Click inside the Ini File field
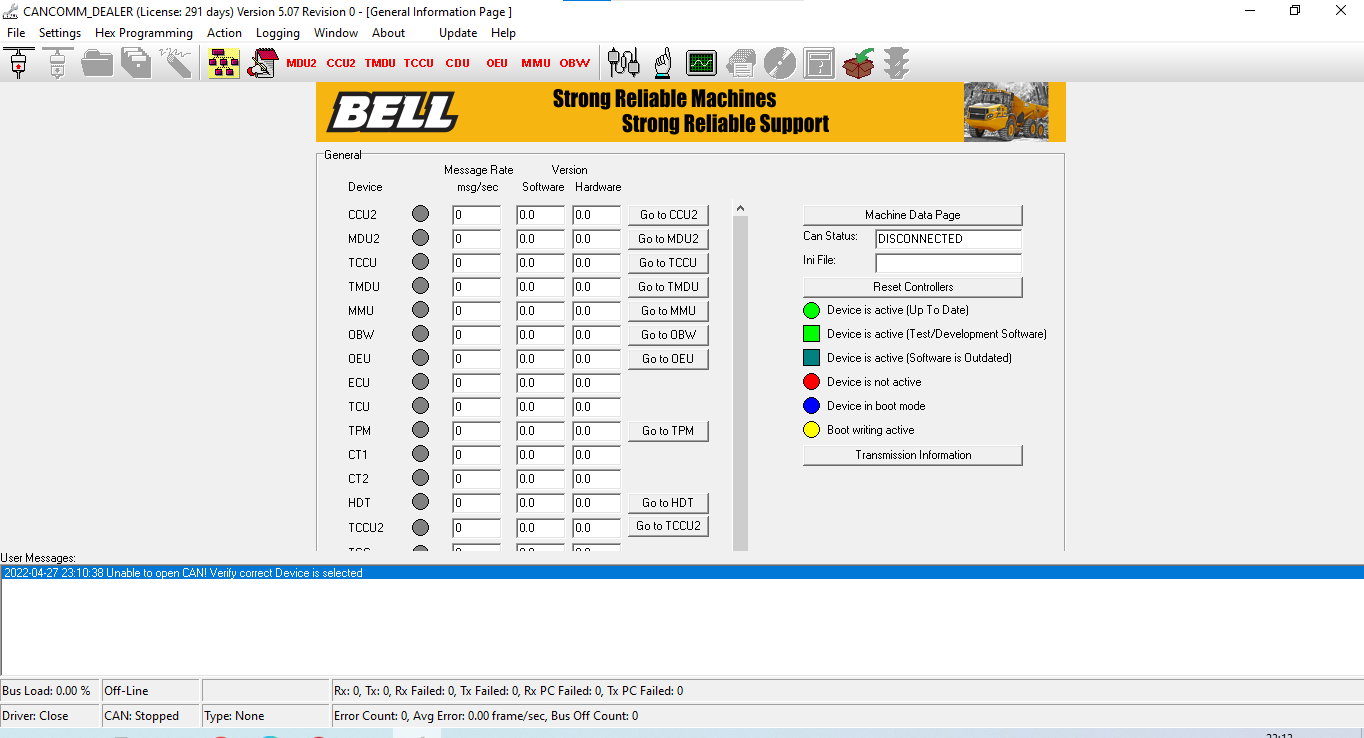 (947, 262)
